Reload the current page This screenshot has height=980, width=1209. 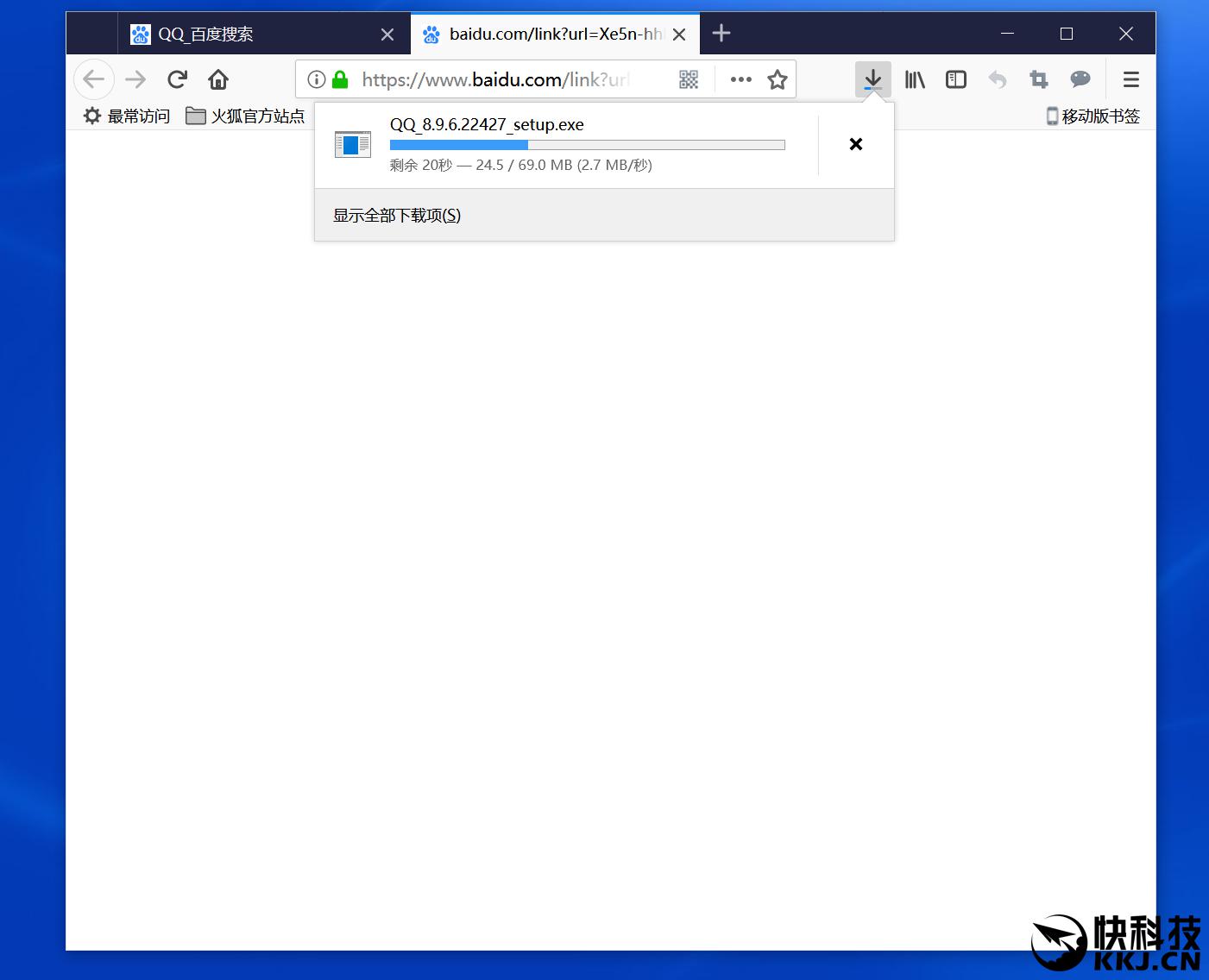pyautogui.click(x=178, y=79)
